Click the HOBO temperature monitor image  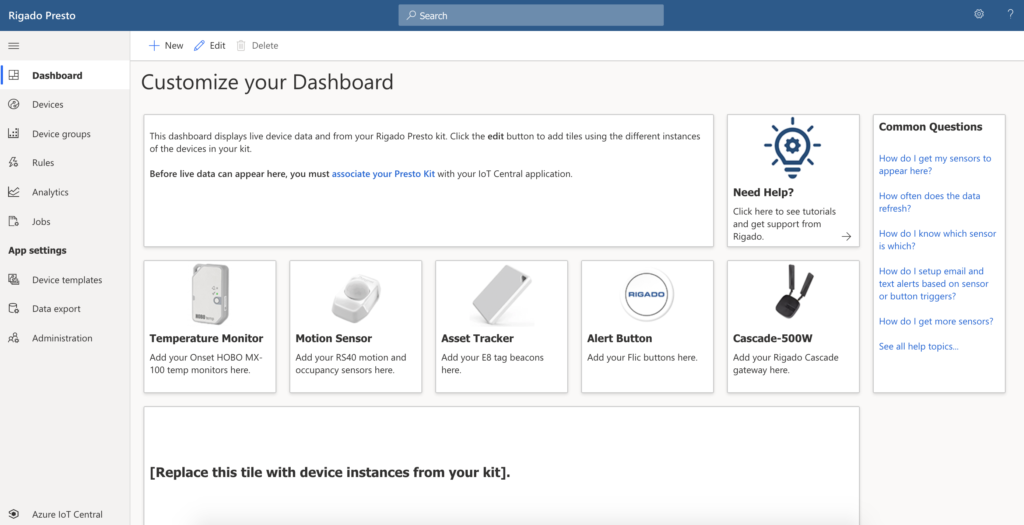[x=210, y=294]
